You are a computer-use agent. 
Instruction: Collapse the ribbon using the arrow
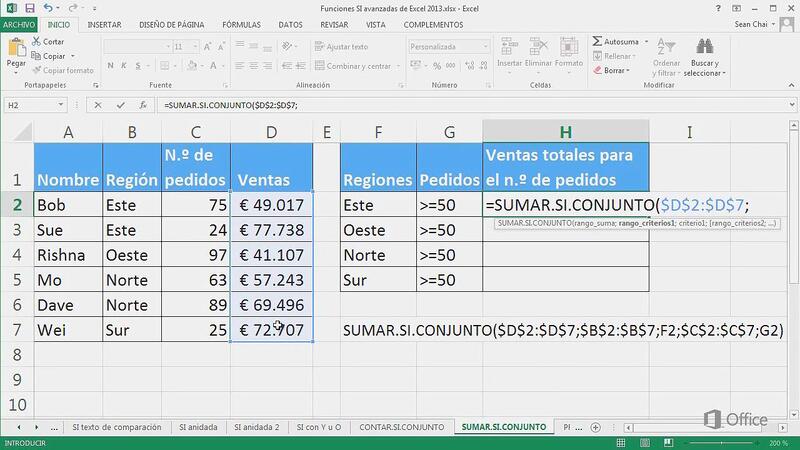pos(790,86)
